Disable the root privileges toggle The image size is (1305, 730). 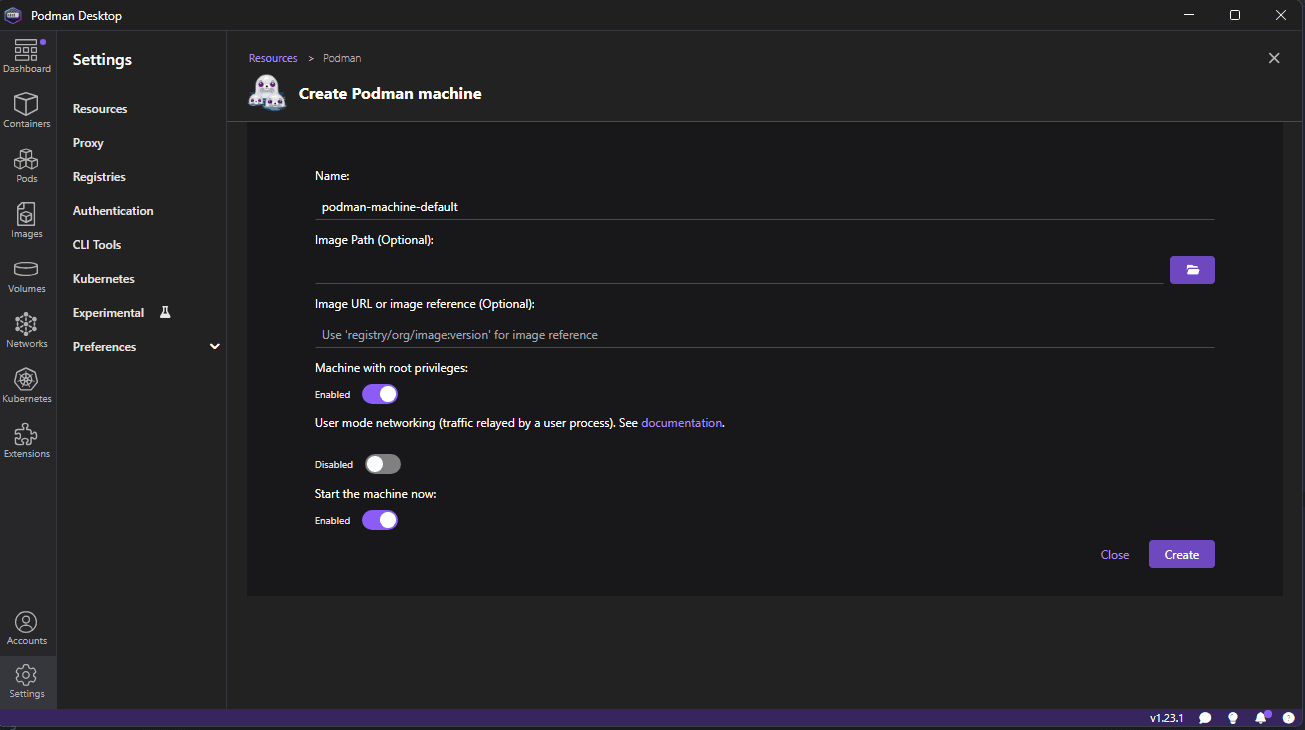click(x=380, y=394)
